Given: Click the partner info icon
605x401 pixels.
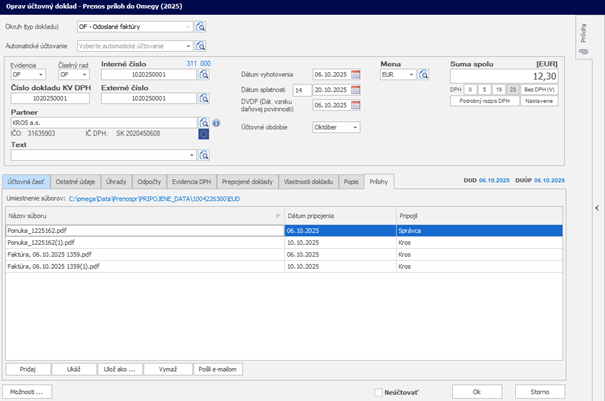Looking at the screenshot, I should [216, 123].
